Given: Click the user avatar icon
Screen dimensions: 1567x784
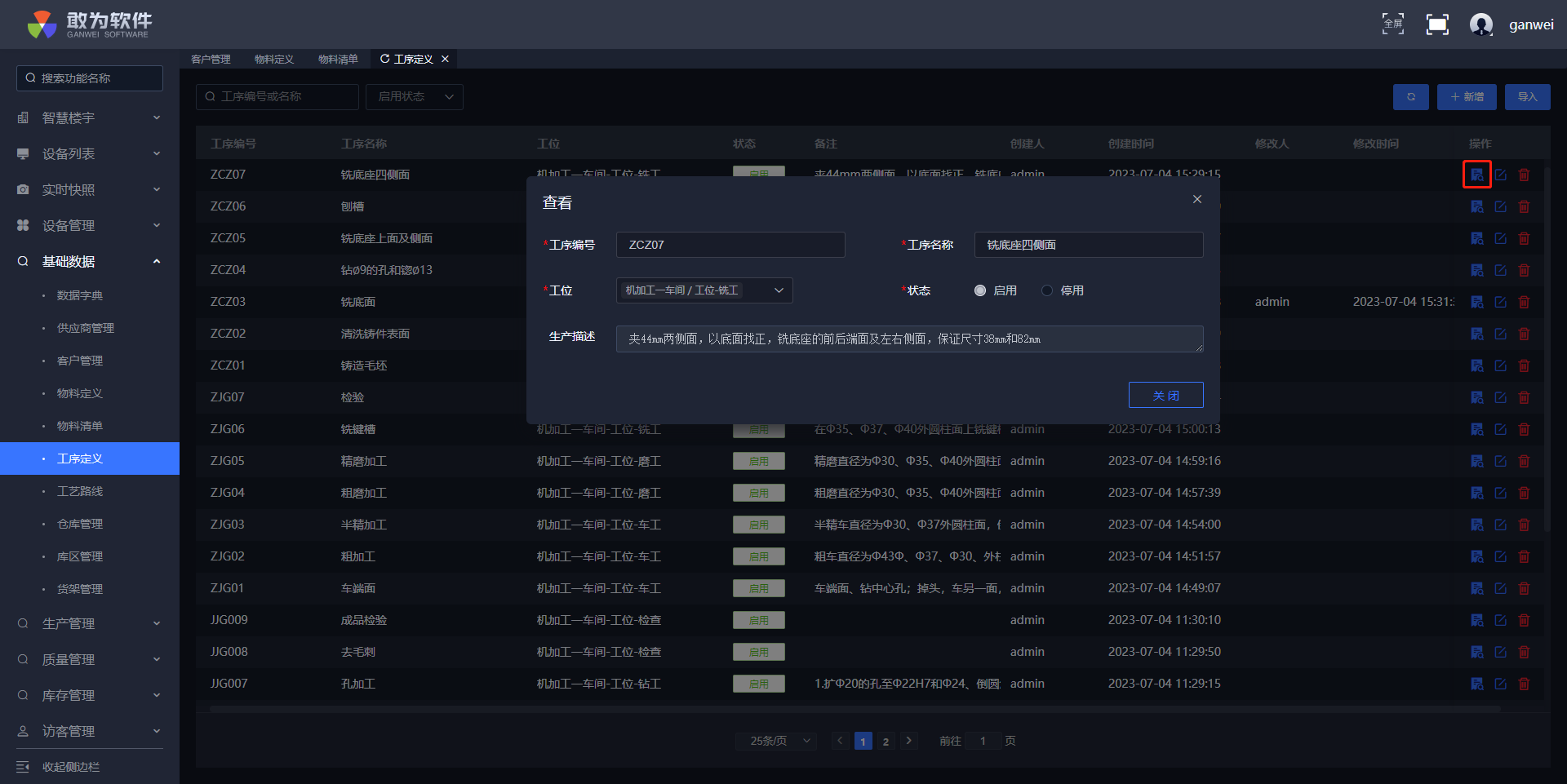Looking at the screenshot, I should tap(1480, 24).
